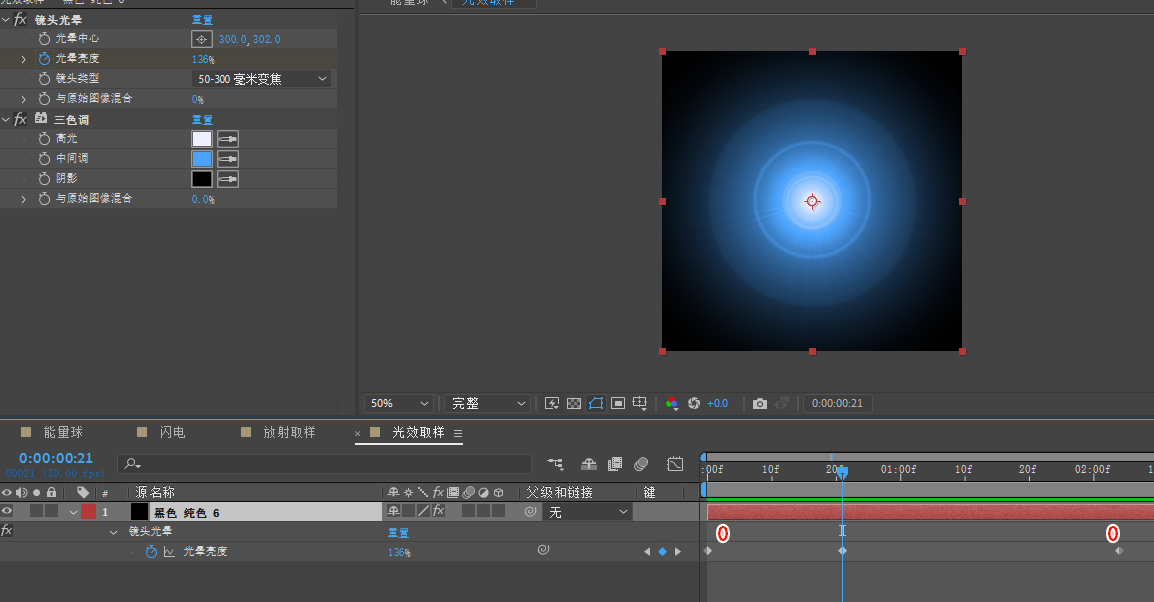Image resolution: width=1154 pixels, height=602 pixels.
Task: Toggle the transparency grid checkerboard icon
Action: click(x=574, y=403)
